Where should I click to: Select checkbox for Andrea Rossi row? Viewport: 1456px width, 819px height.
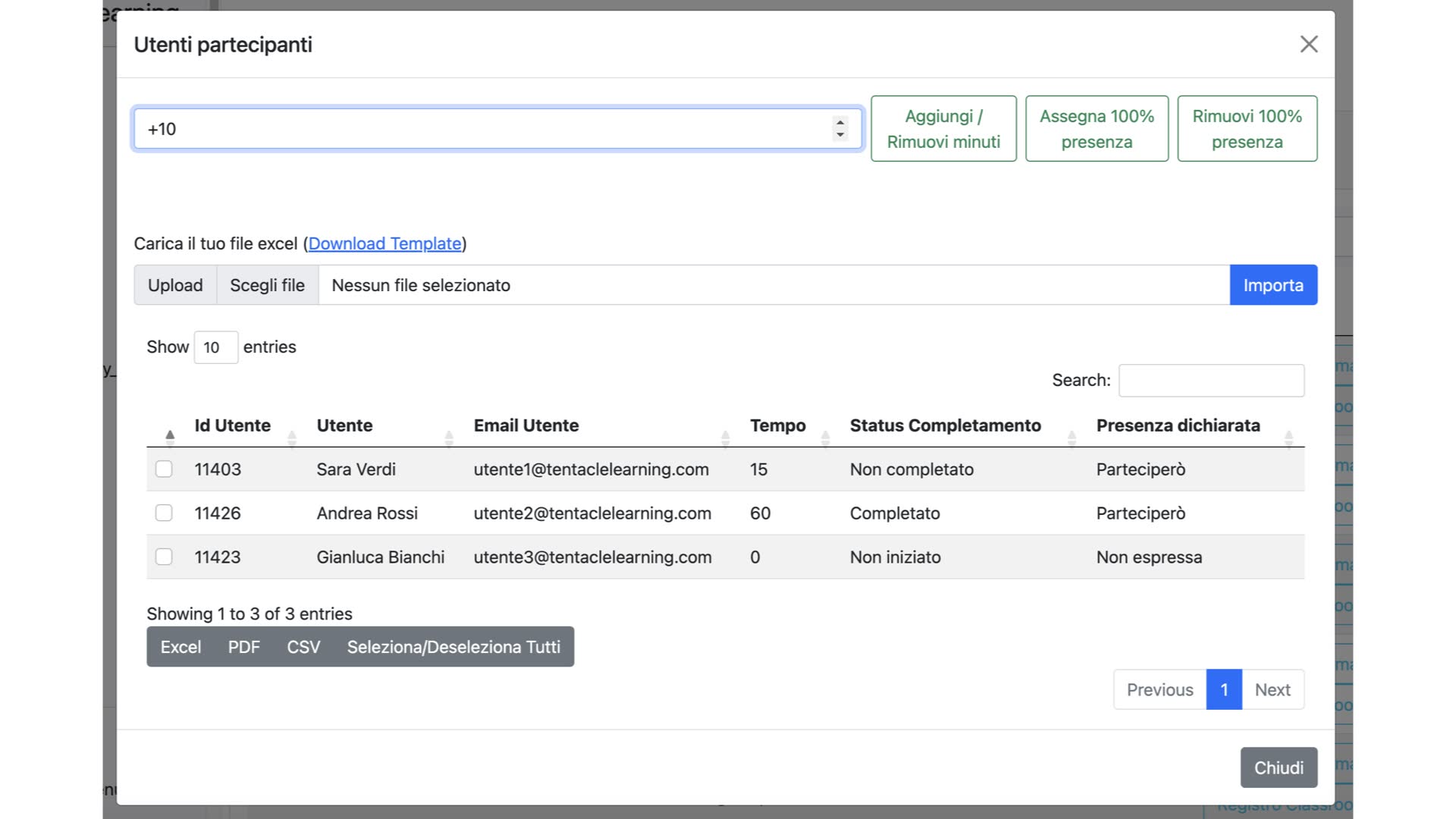coord(164,513)
